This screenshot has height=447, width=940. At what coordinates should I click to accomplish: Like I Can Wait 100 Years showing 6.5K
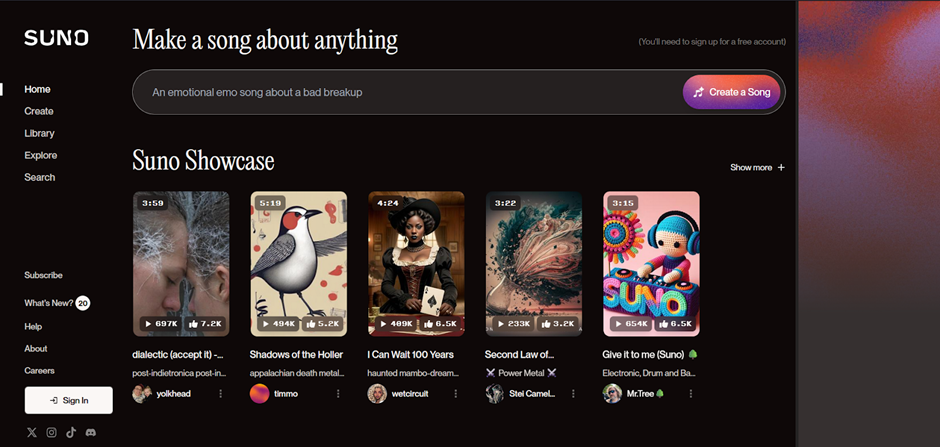440,324
